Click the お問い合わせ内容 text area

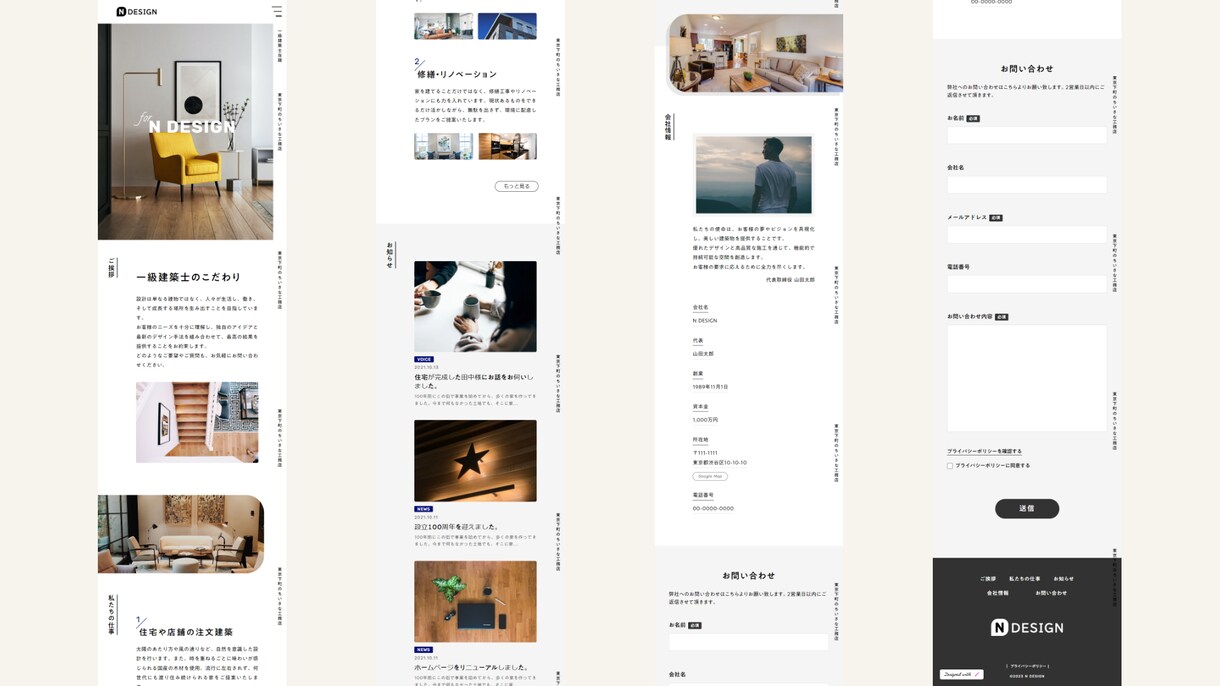[x=1027, y=378]
